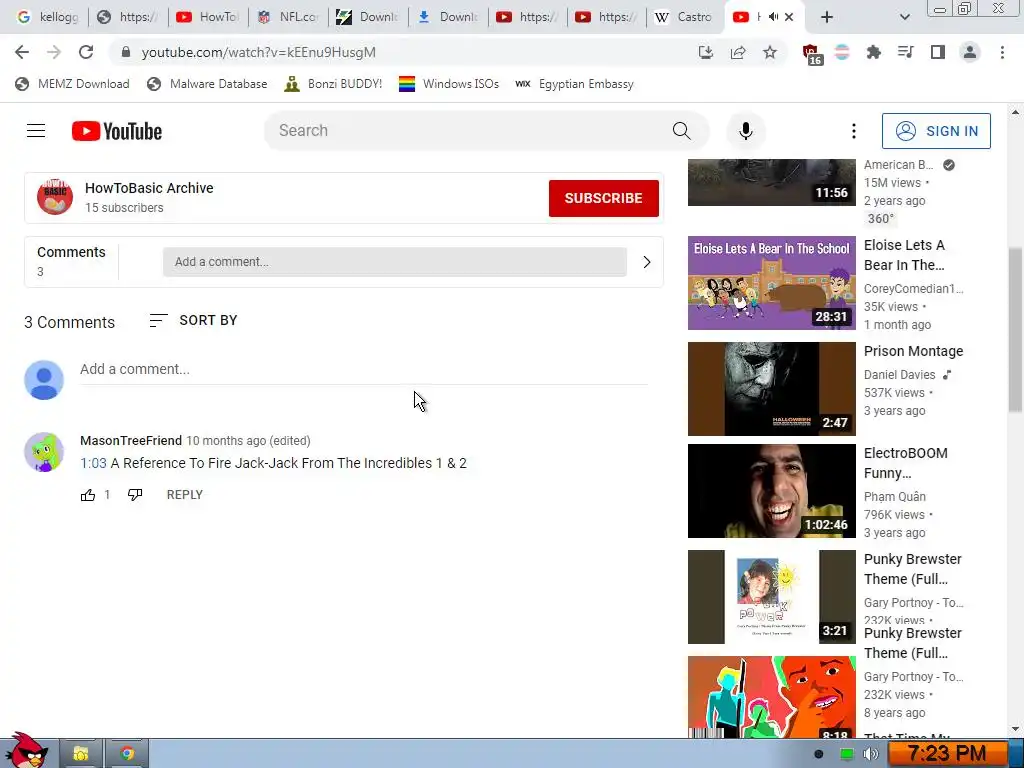
Task: Open the media control playlist icon
Action: [x=905, y=52]
